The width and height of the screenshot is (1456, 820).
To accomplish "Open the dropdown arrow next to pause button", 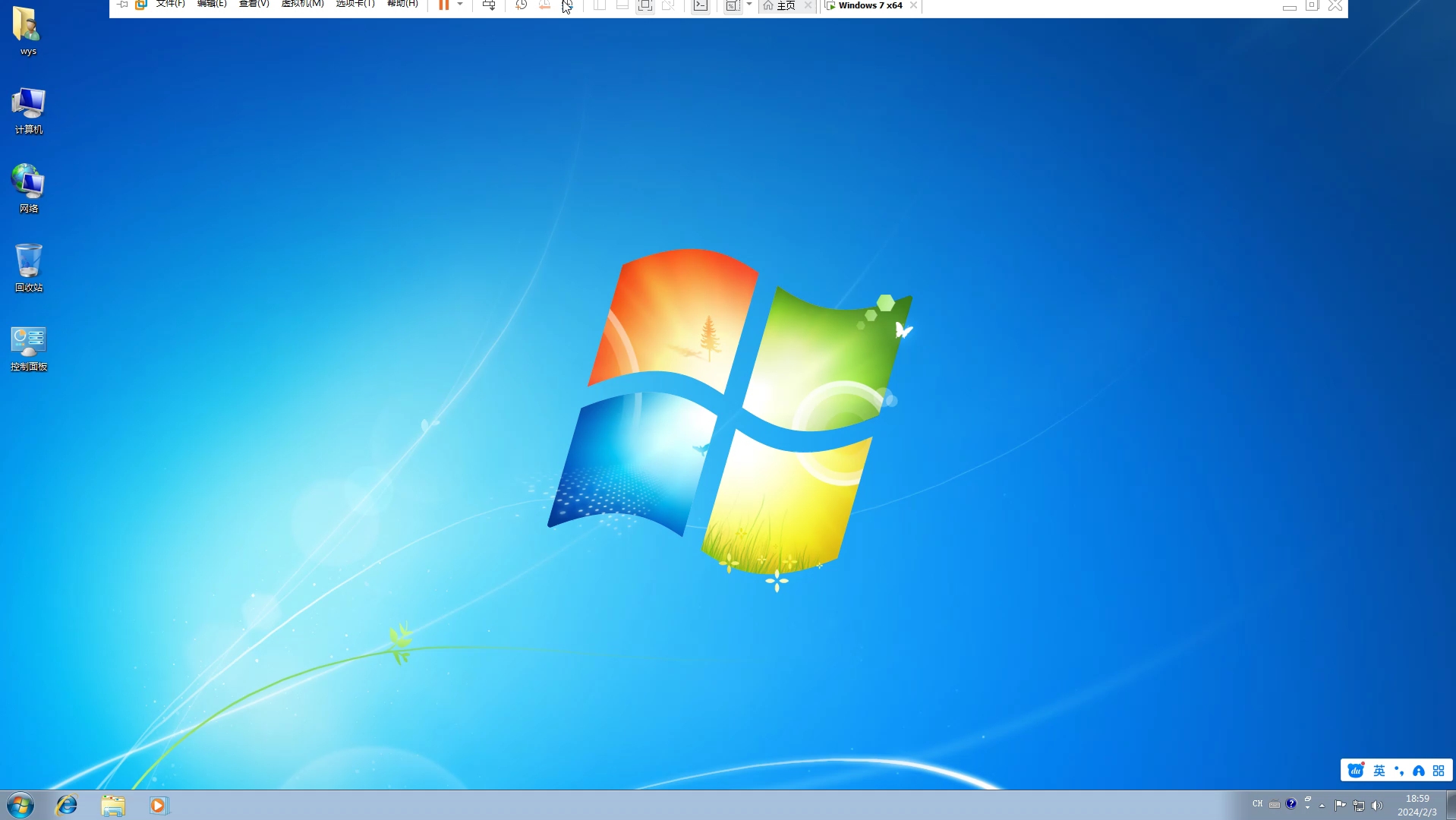I will coord(459,5).
